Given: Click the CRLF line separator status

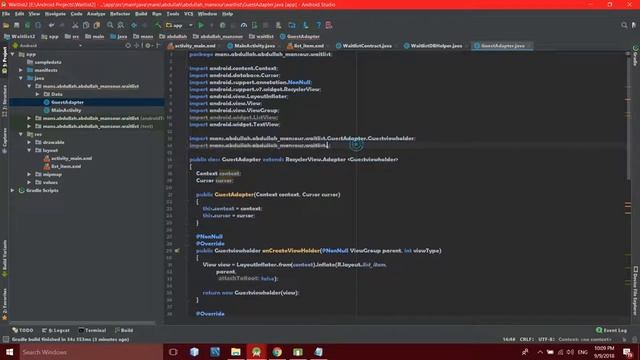Looking at the screenshot, I should 526,339.
